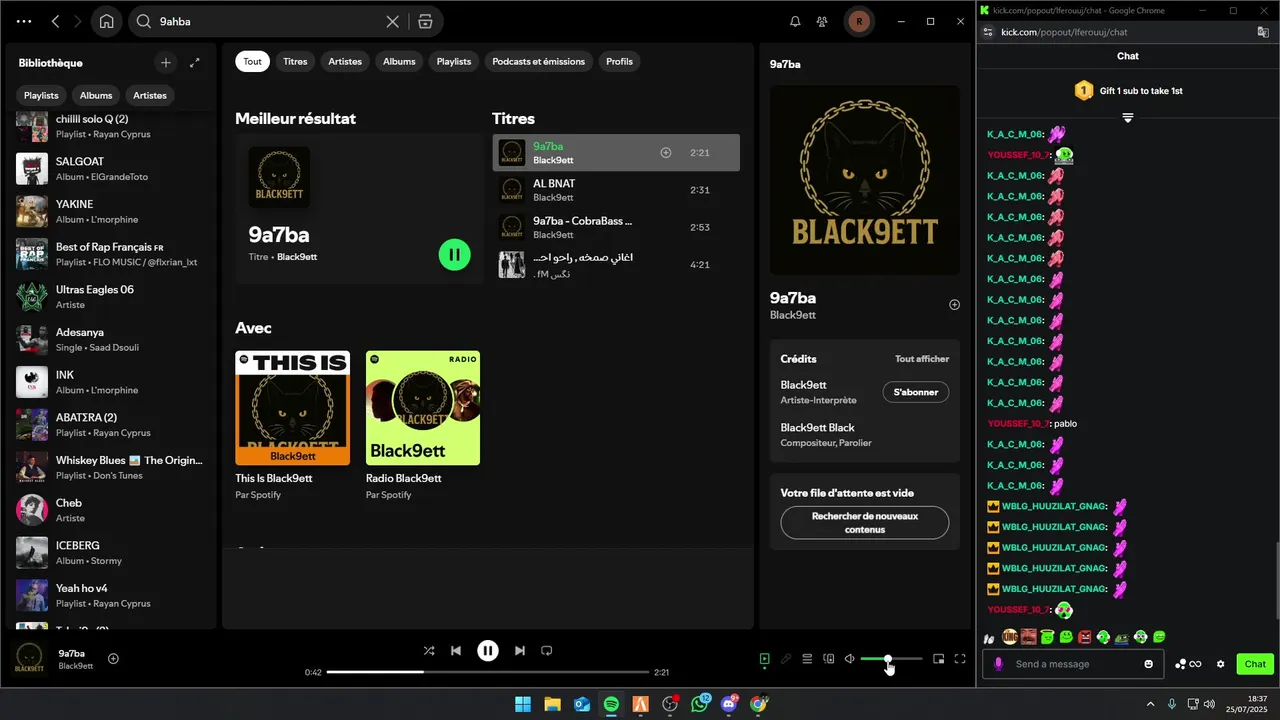The height and width of the screenshot is (720, 1280).
Task: Open the AL BNAT track
Action: [x=616, y=190]
